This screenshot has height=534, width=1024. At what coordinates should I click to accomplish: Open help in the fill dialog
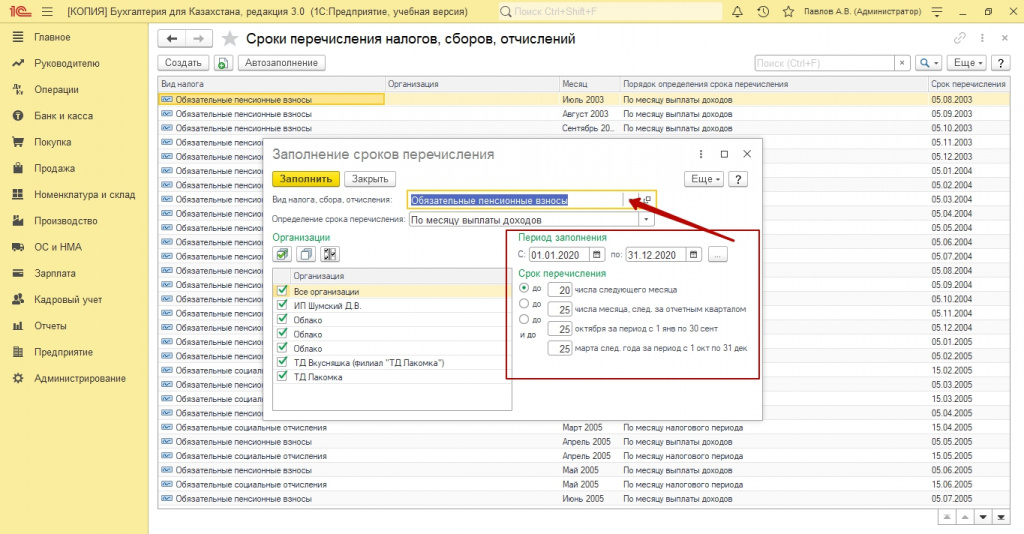738,179
